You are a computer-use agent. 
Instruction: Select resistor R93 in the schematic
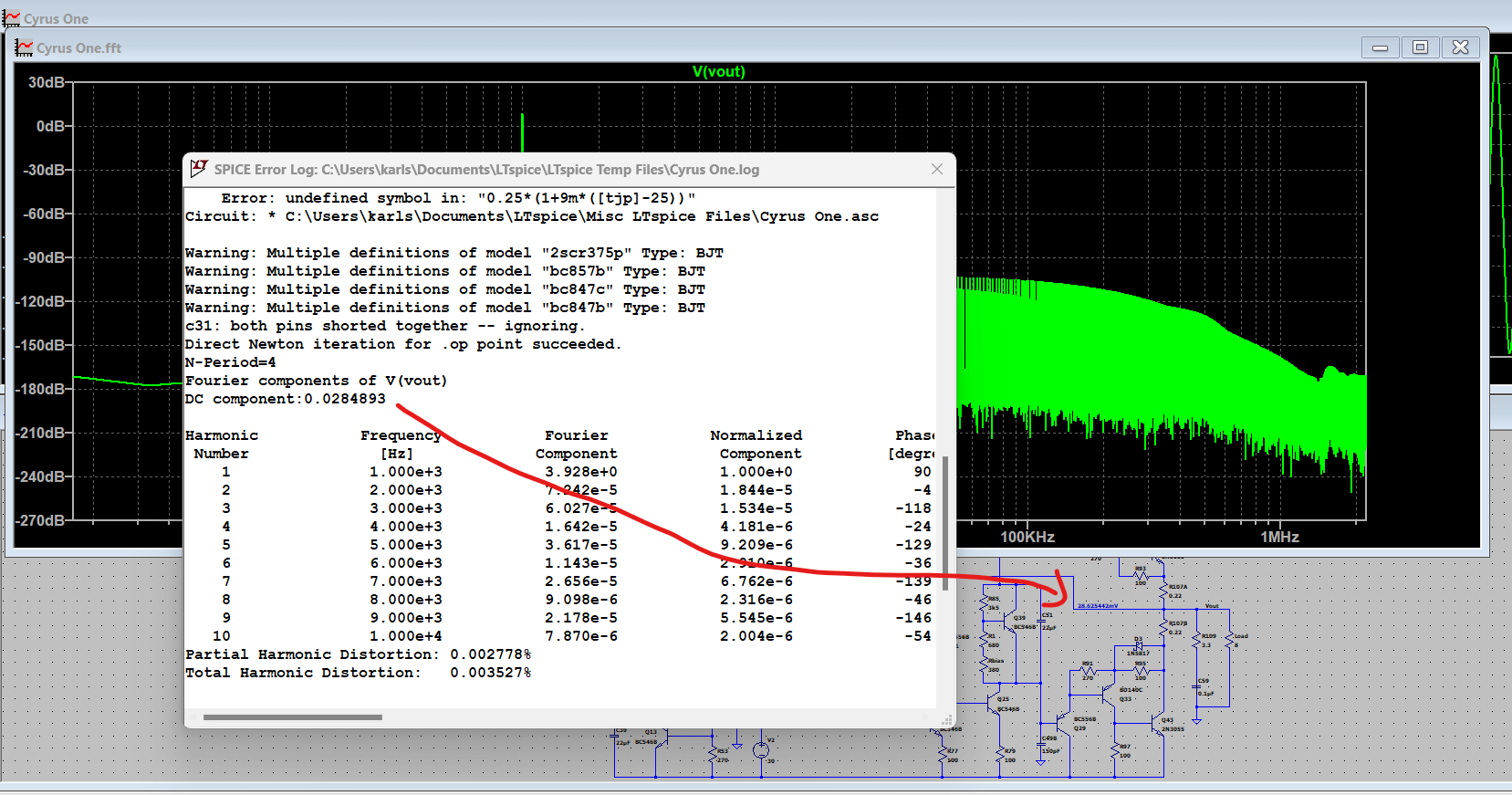coord(1141,576)
